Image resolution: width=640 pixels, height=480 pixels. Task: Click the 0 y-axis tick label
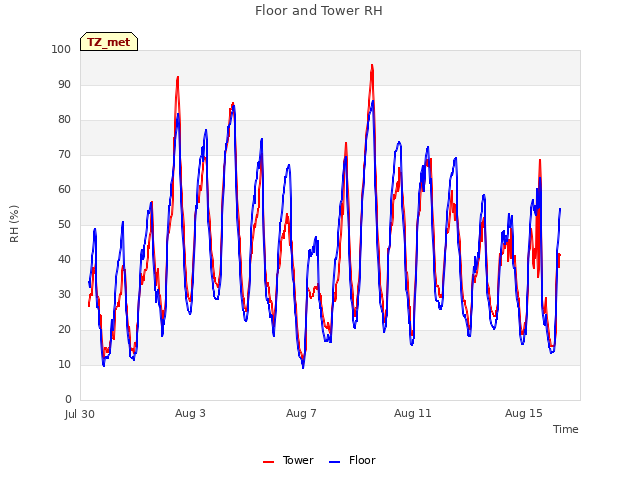click(x=68, y=399)
